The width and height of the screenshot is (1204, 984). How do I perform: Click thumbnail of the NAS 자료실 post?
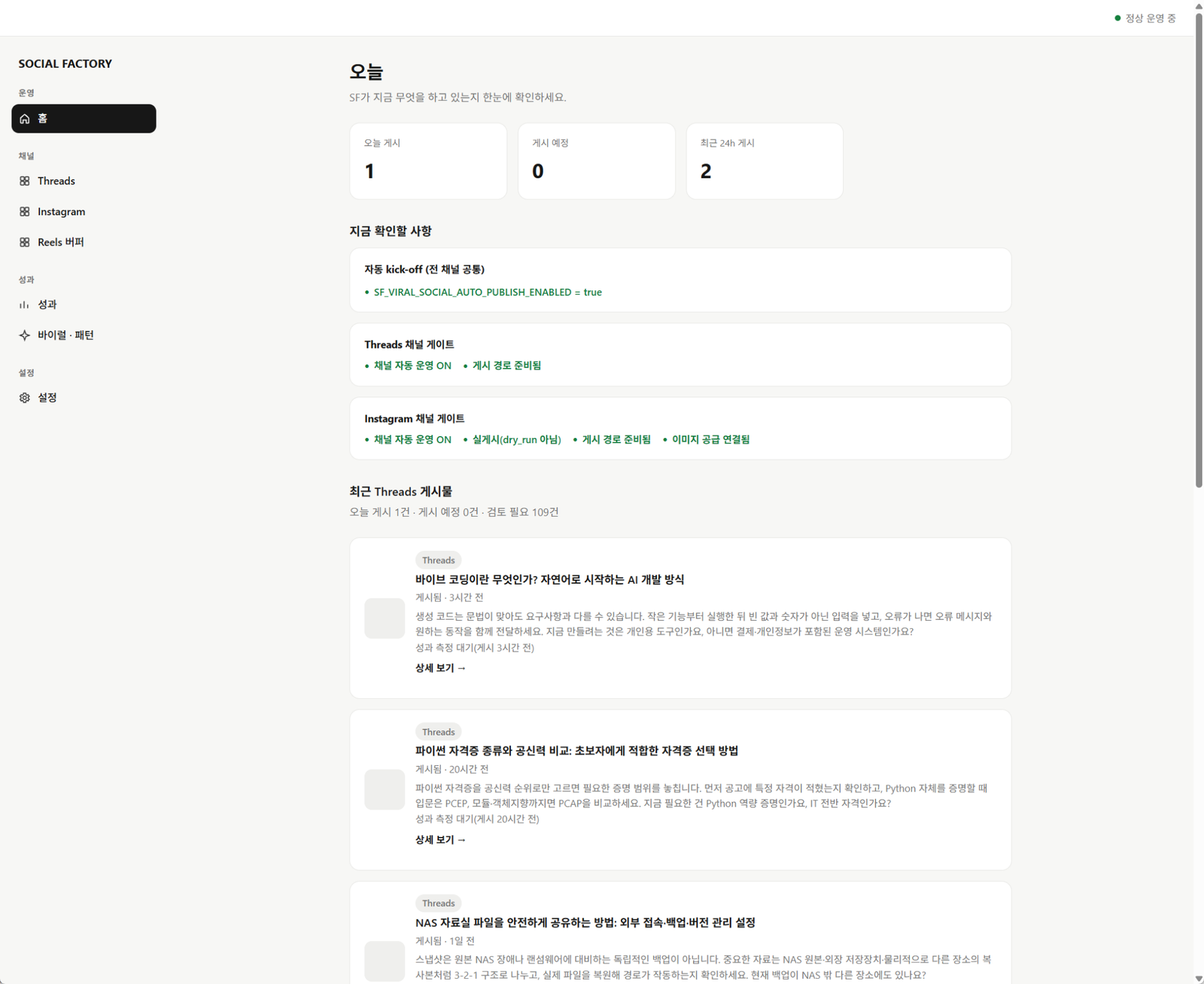click(x=385, y=961)
